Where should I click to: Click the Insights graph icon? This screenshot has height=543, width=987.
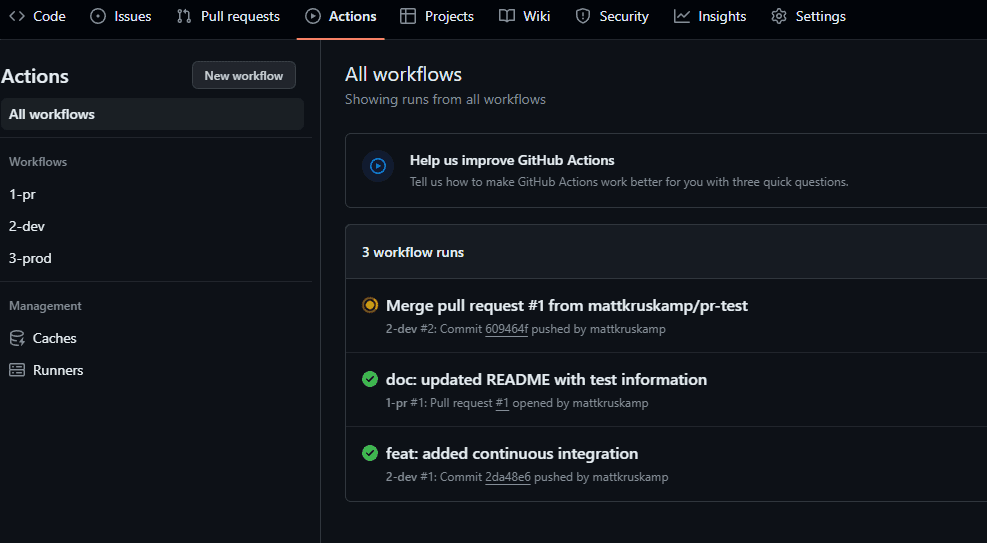(682, 16)
